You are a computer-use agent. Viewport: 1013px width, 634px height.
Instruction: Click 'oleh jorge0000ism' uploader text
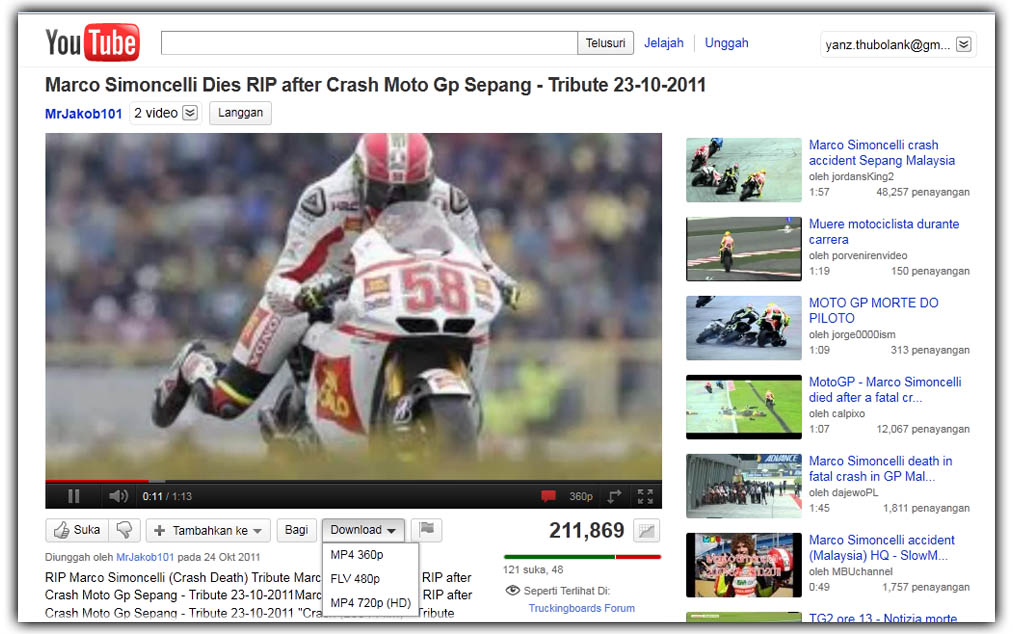pos(852,334)
